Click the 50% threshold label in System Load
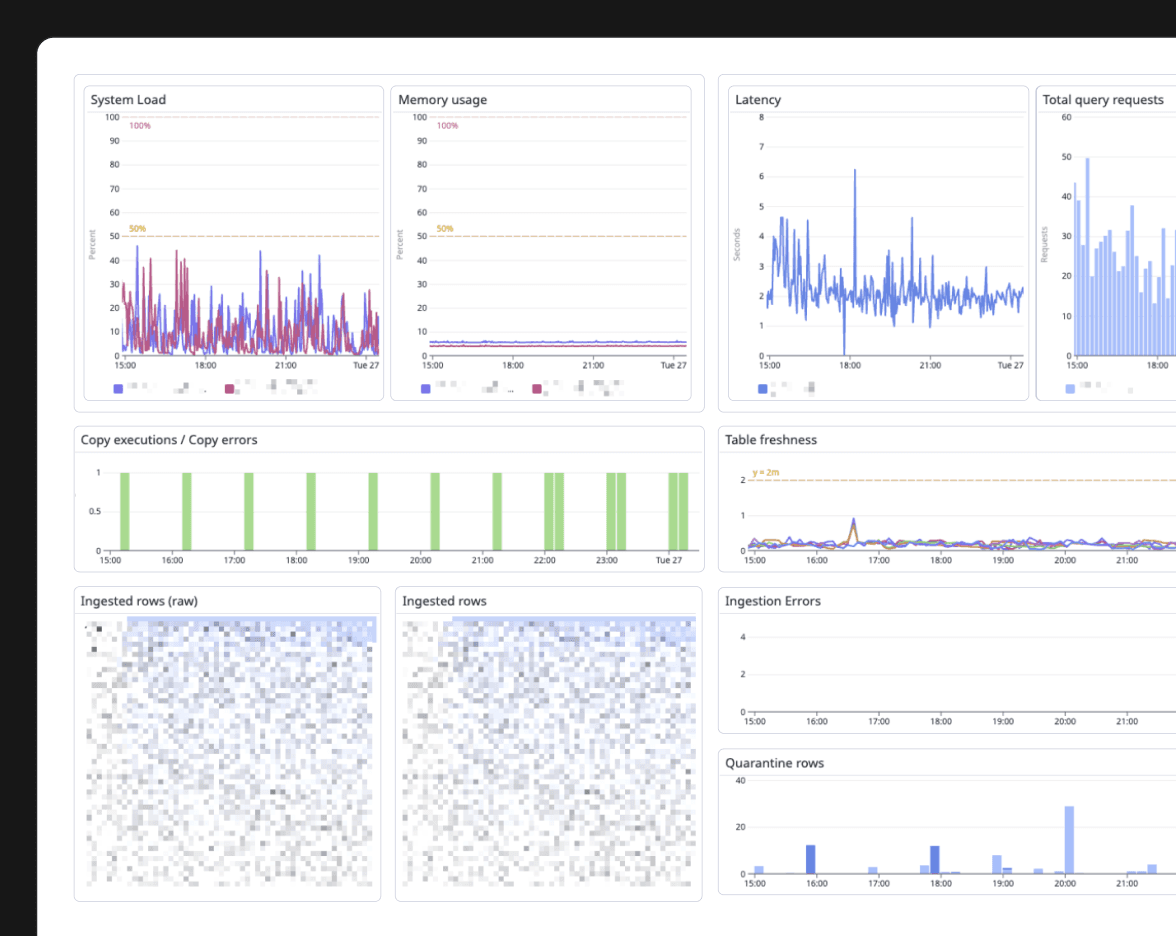Screen dimensions: 1176x936 click(x=137, y=229)
